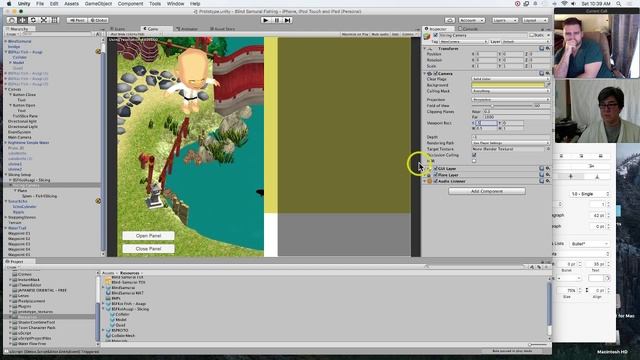This screenshot has height=360, width=640.
Task: Click the Background color swatch
Action: click(x=508, y=85)
